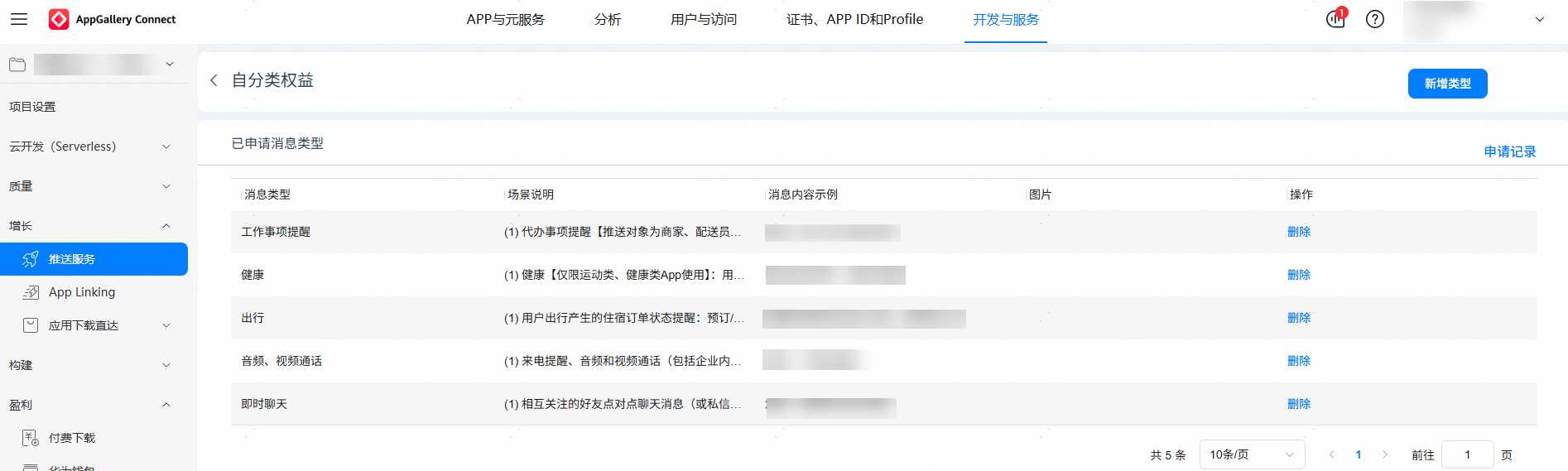Open 证书、APP ID和Profile tab
The width and height of the screenshot is (1568, 471).
pyautogui.click(x=854, y=19)
